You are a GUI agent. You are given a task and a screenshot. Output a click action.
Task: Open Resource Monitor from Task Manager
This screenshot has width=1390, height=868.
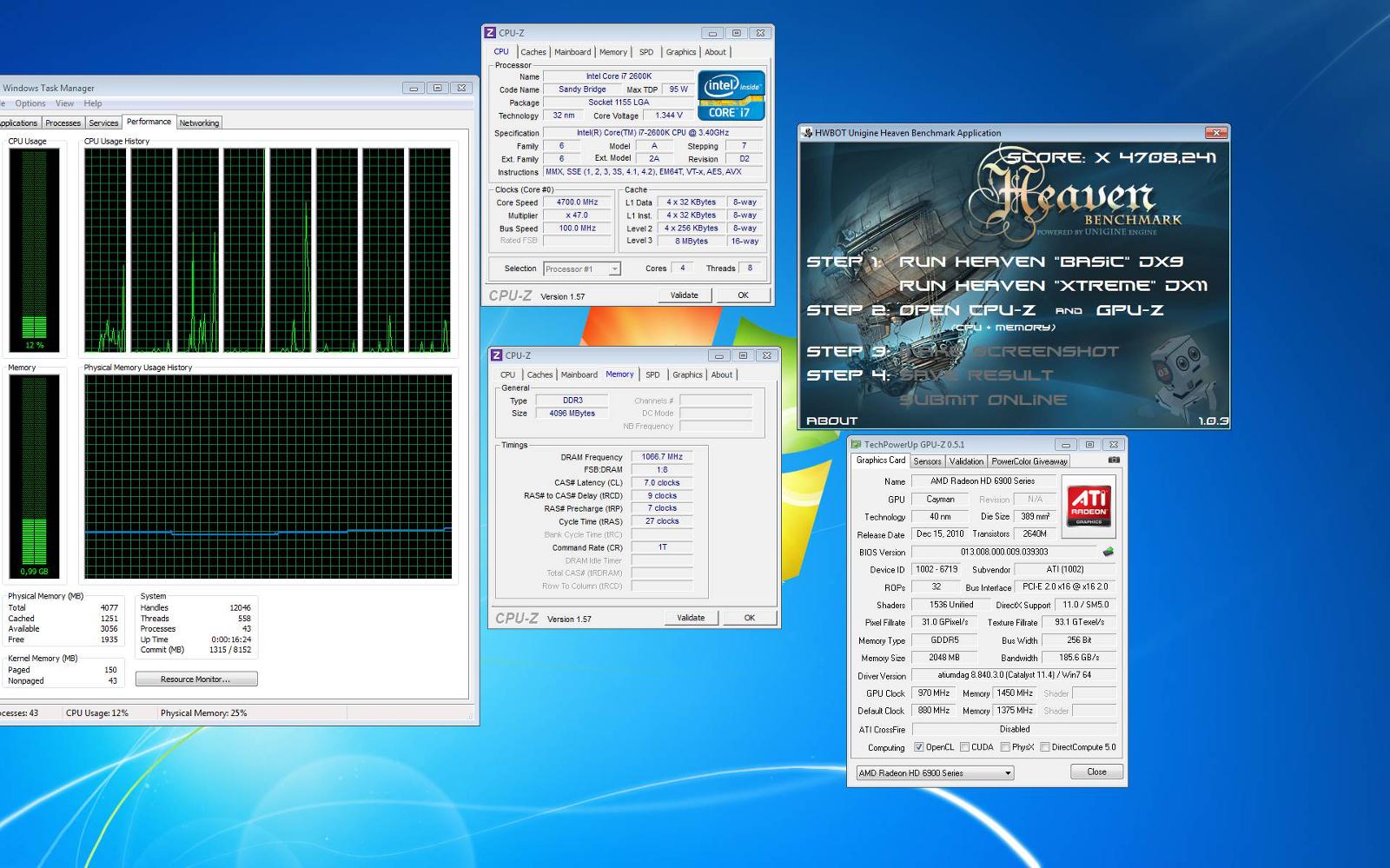[195, 679]
